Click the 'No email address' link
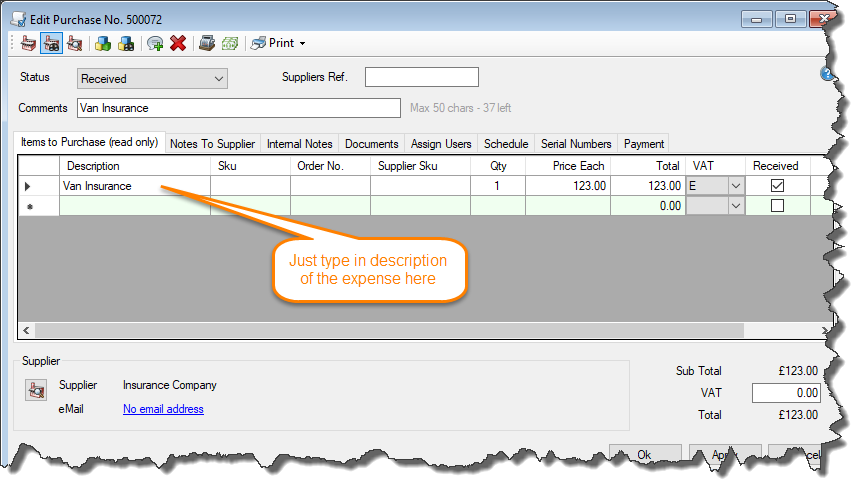Image resolution: width=866 pixels, height=492 pixels. pyautogui.click(x=163, y=409)
